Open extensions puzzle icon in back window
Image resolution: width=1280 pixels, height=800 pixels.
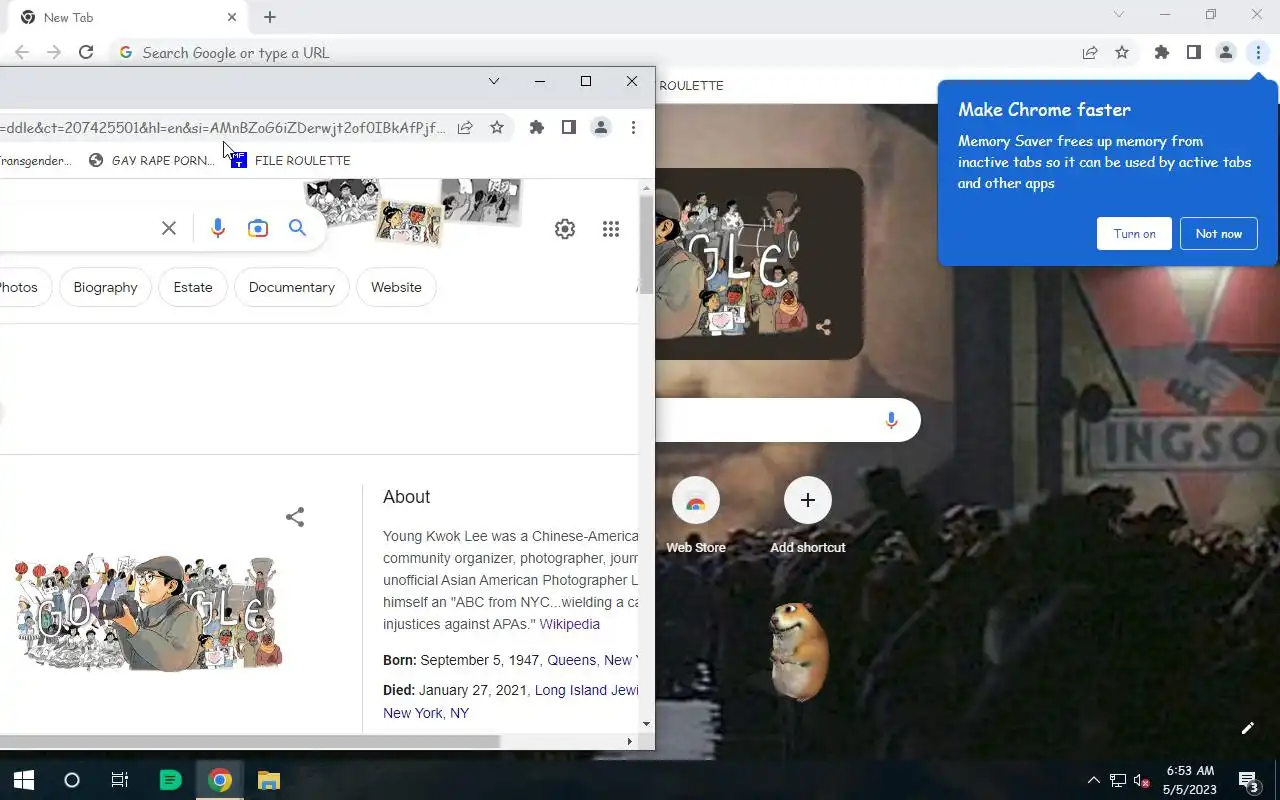1162,53
